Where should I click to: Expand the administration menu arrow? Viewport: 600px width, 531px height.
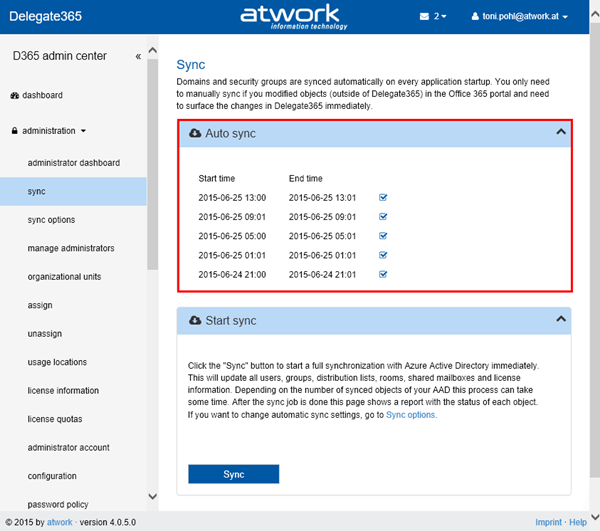pyautogui.click(x=83, y=131)
